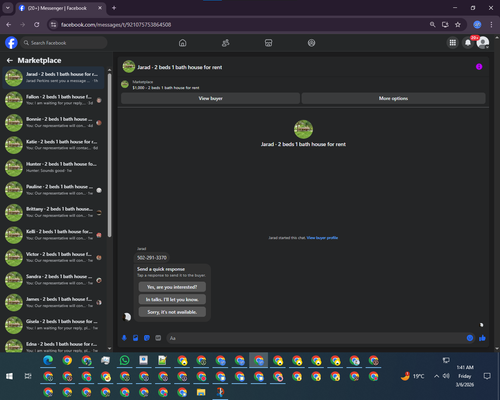
Task: Send the quick reply "Sorry, it's not available."
Action: point(172,312)
